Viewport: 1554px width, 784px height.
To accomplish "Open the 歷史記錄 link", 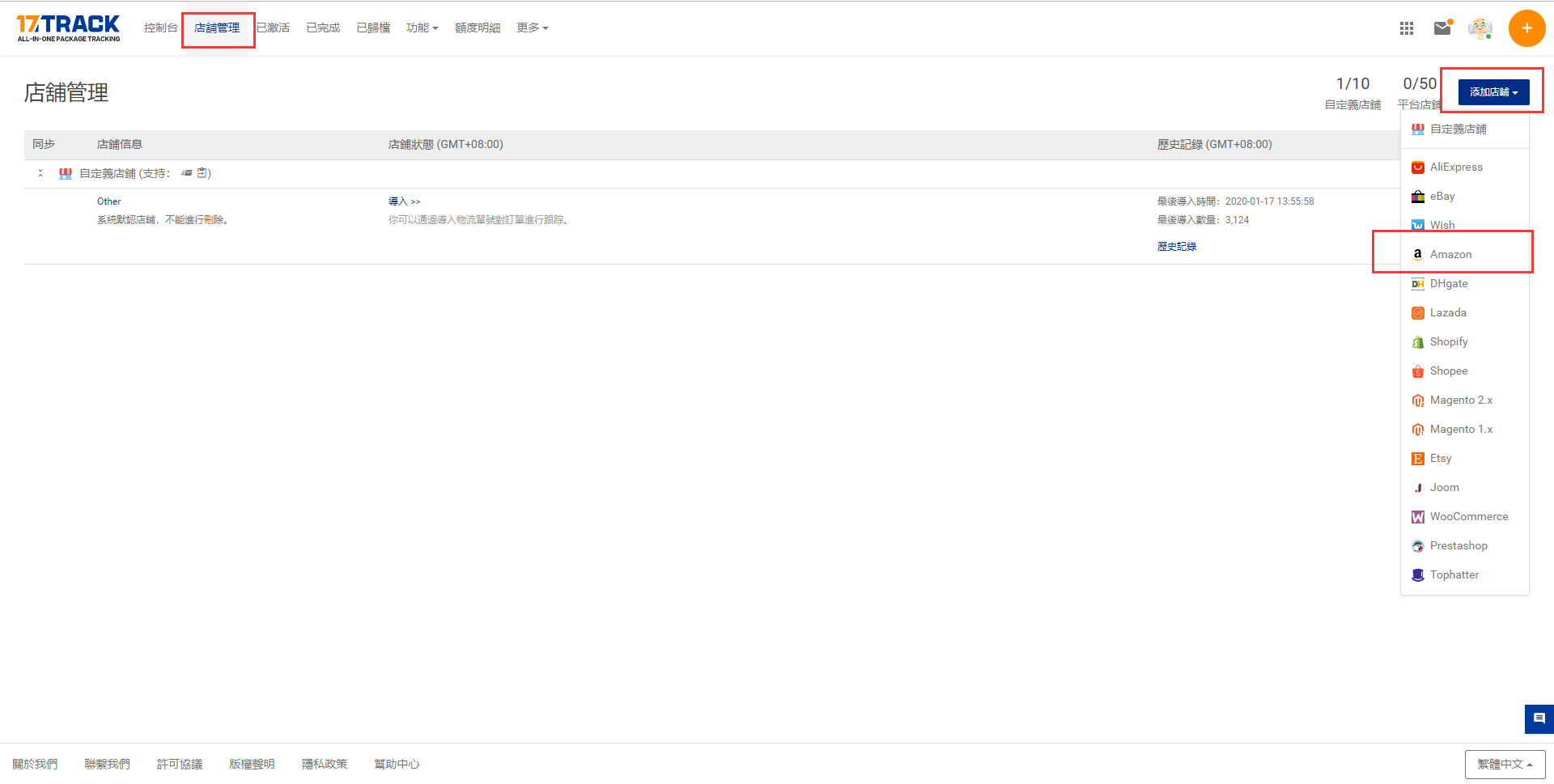I will [1177, 247].
